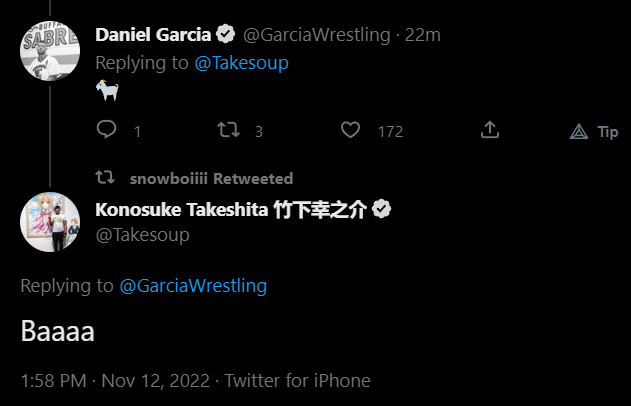
Task: Open the snowboiiii Retweeted link
Action: pyautogui.click(x=211, y=178)
